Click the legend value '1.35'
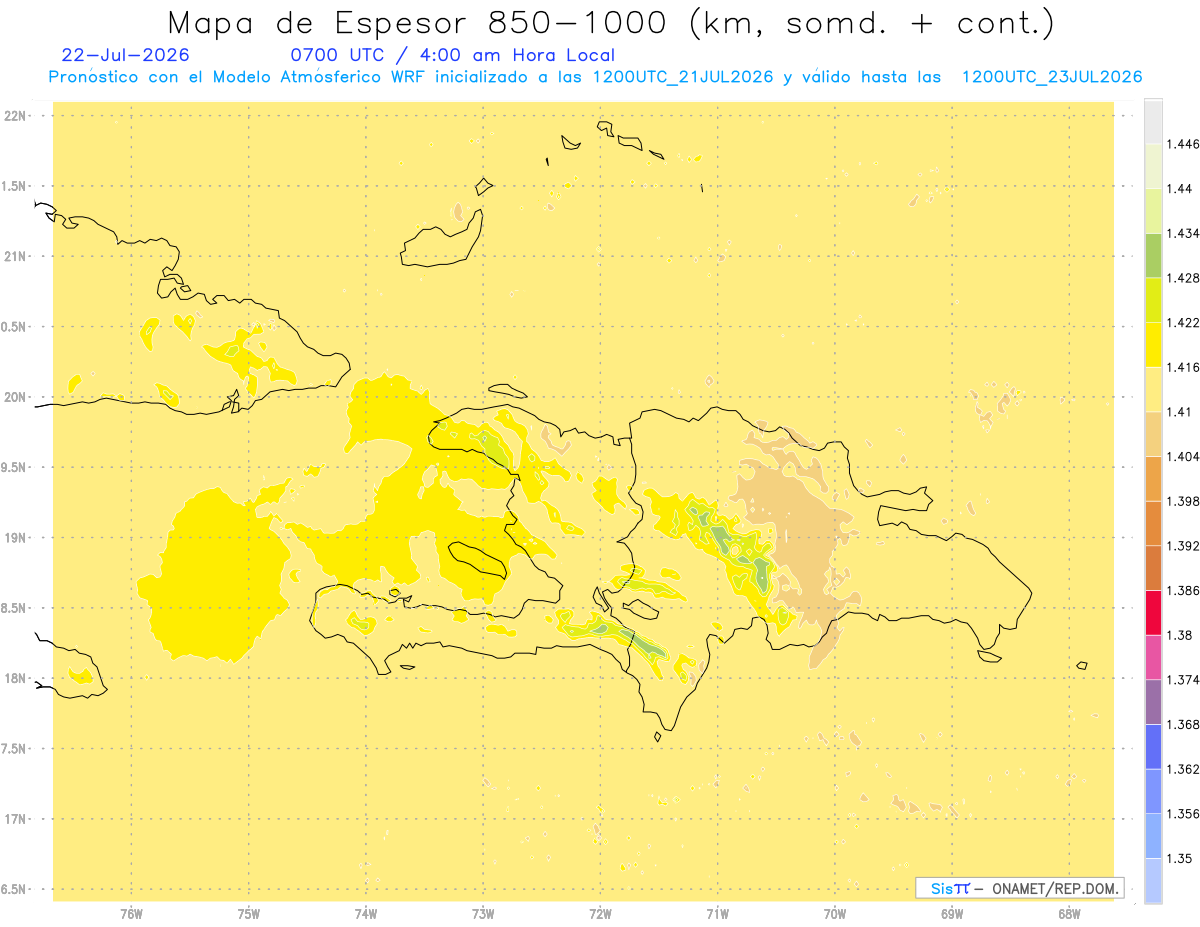The height and width of the screenshot is (927, 1200). point(1179,858)
